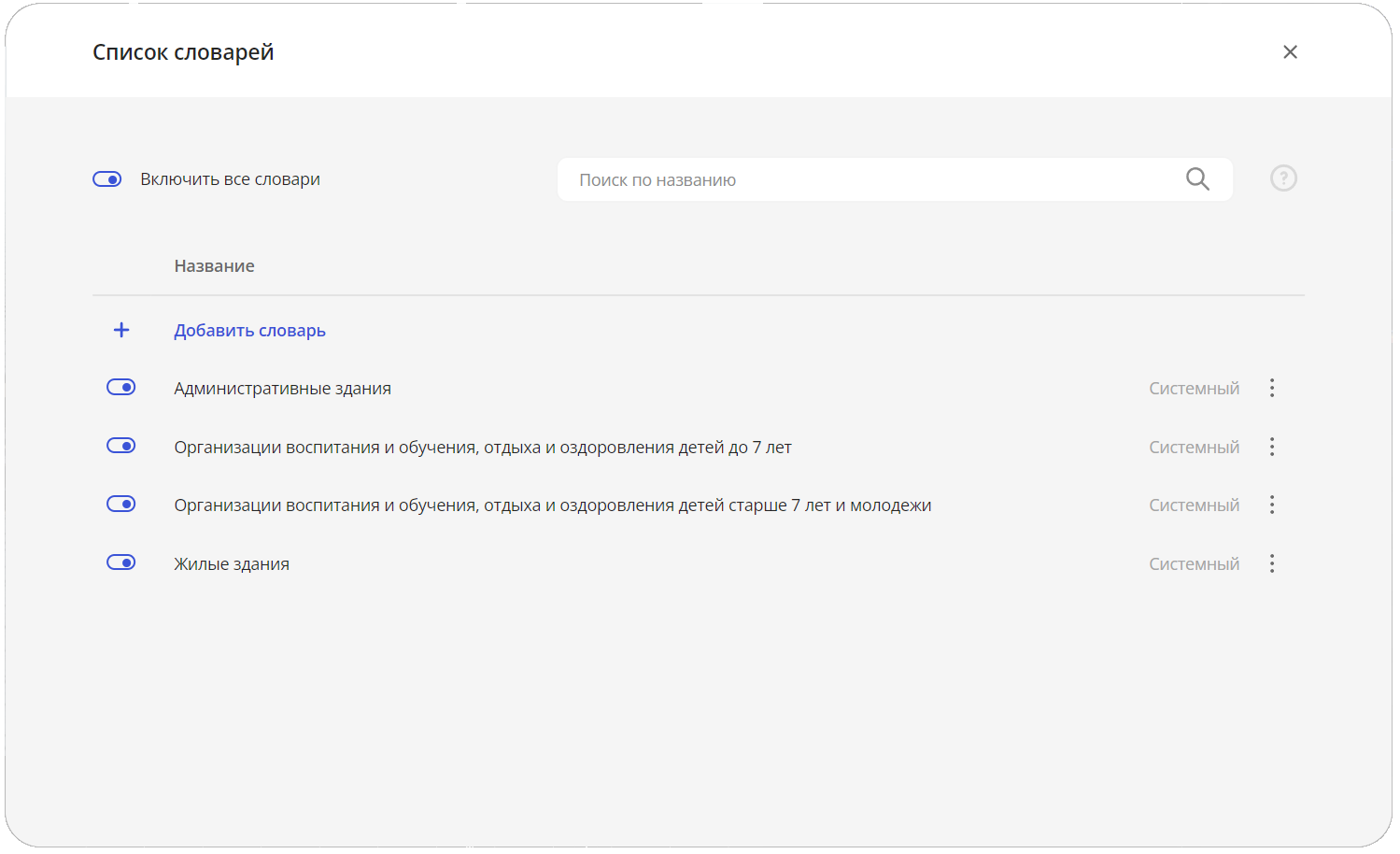
Task: Open kebab menu for детей до 7 лет row
Action: [1272, 447]
